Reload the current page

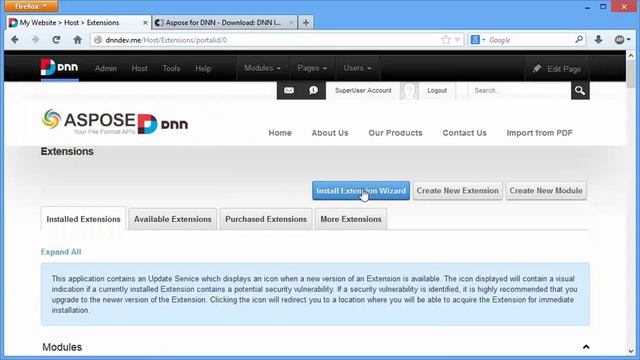point(56,40)
